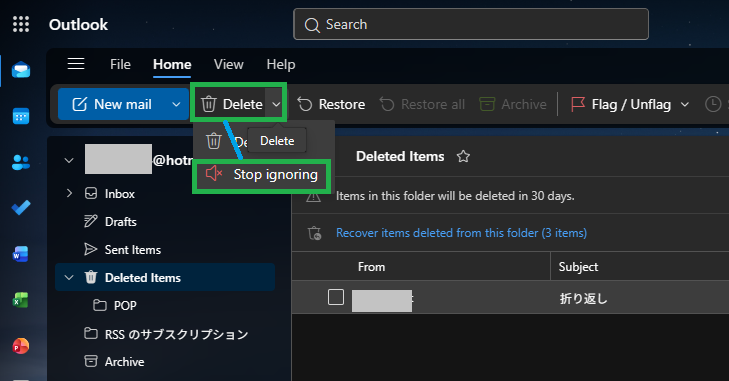Launch Word from the sidebar
The height and width of the screenshot is (381, 729).
21,254
